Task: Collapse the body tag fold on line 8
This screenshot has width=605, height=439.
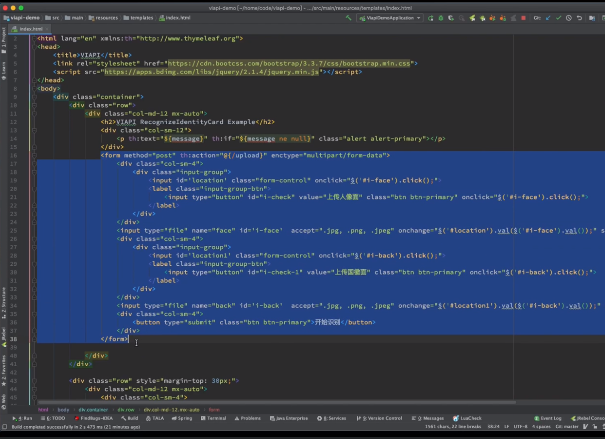Action: click(34, 89)
